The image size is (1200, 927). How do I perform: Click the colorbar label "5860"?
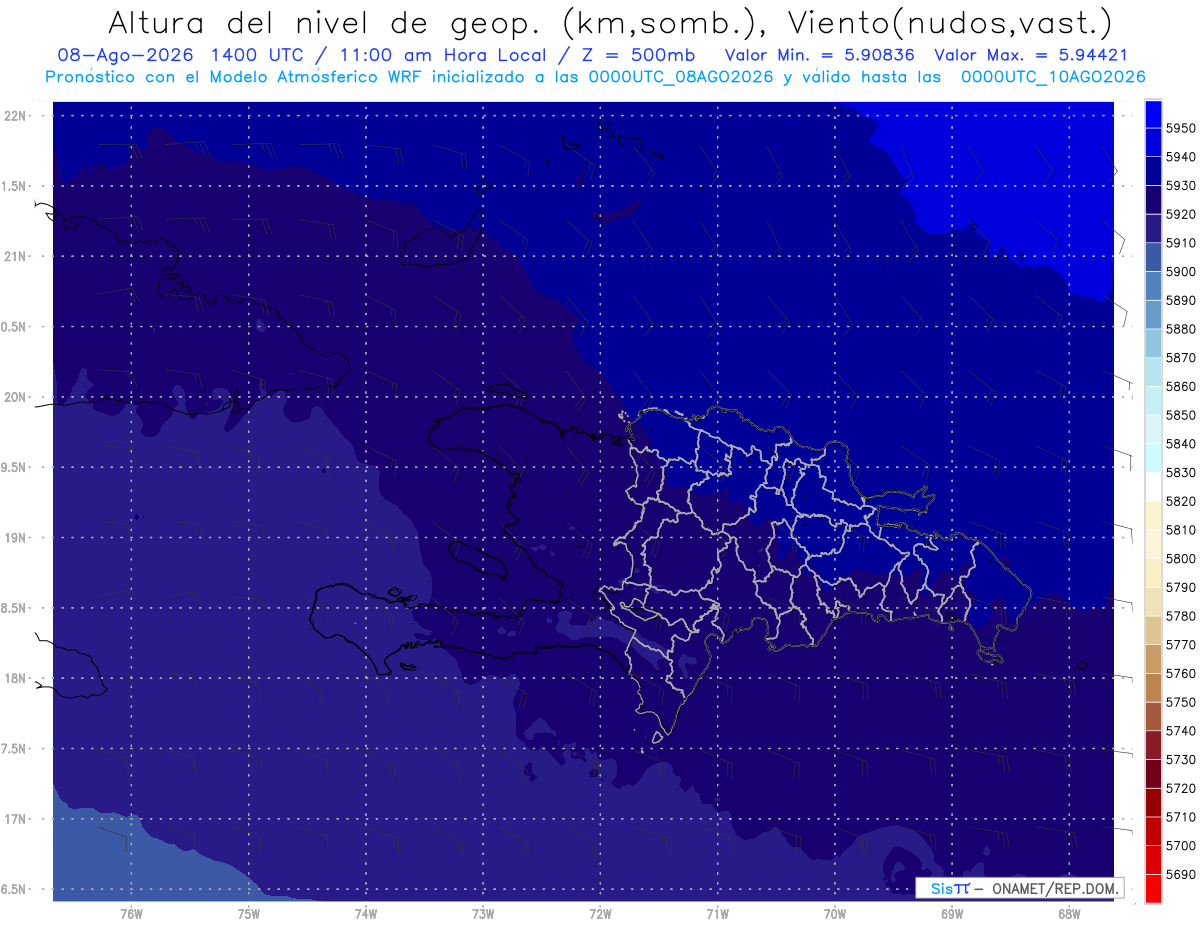[x=1183, y=386]
